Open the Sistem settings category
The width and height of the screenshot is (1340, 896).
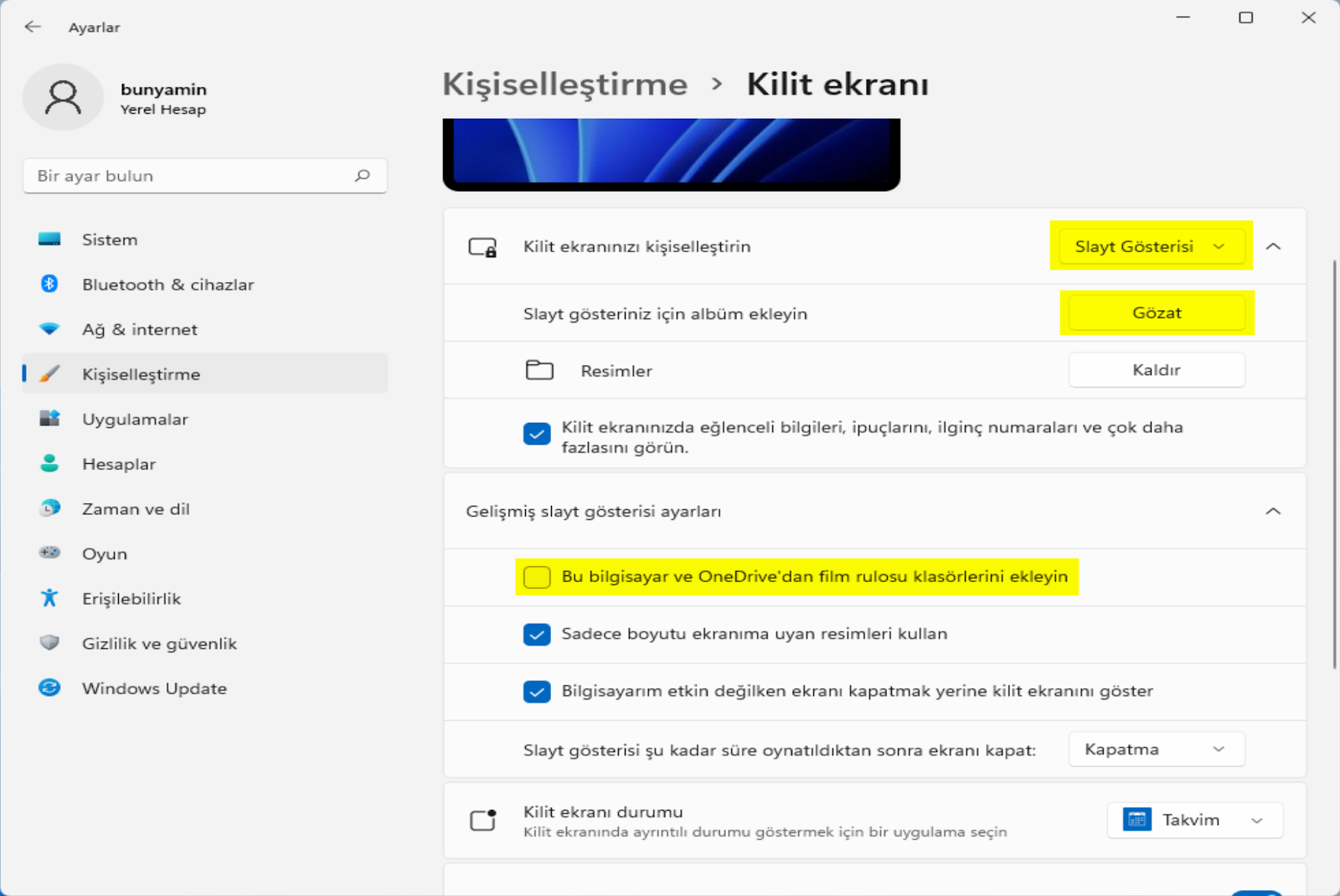204,239
